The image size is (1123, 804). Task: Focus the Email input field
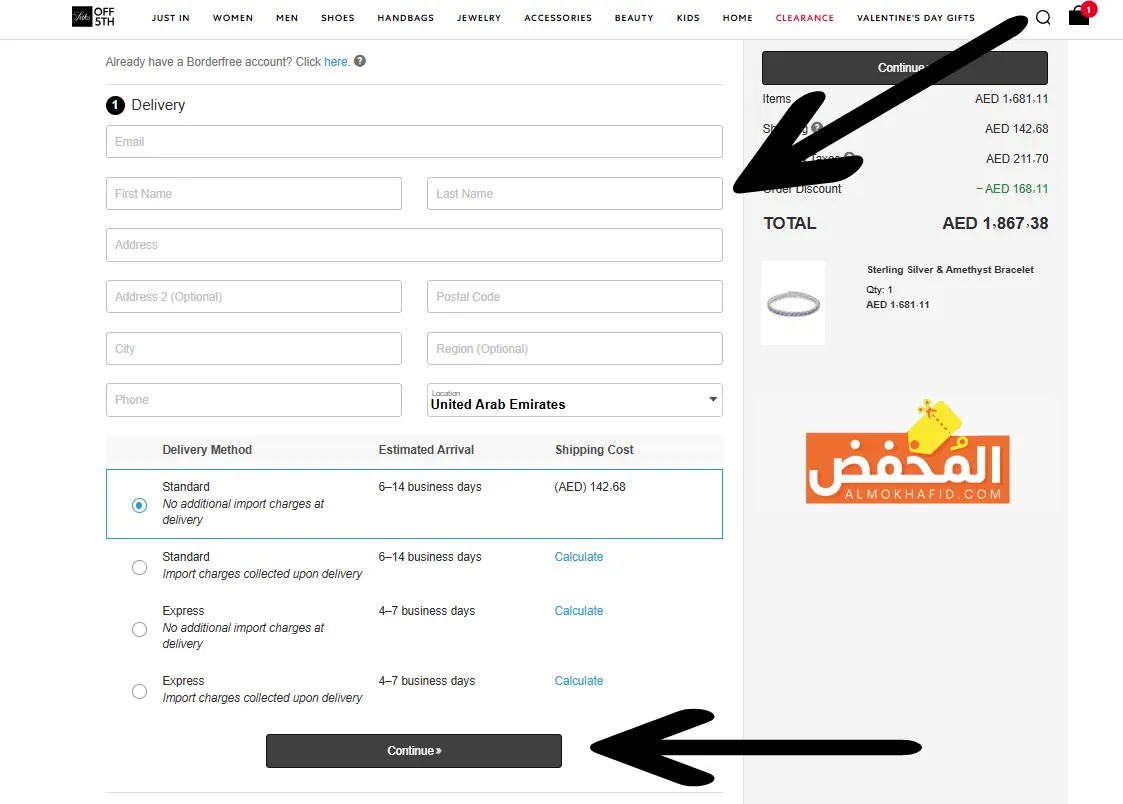(x=414, y=142)
